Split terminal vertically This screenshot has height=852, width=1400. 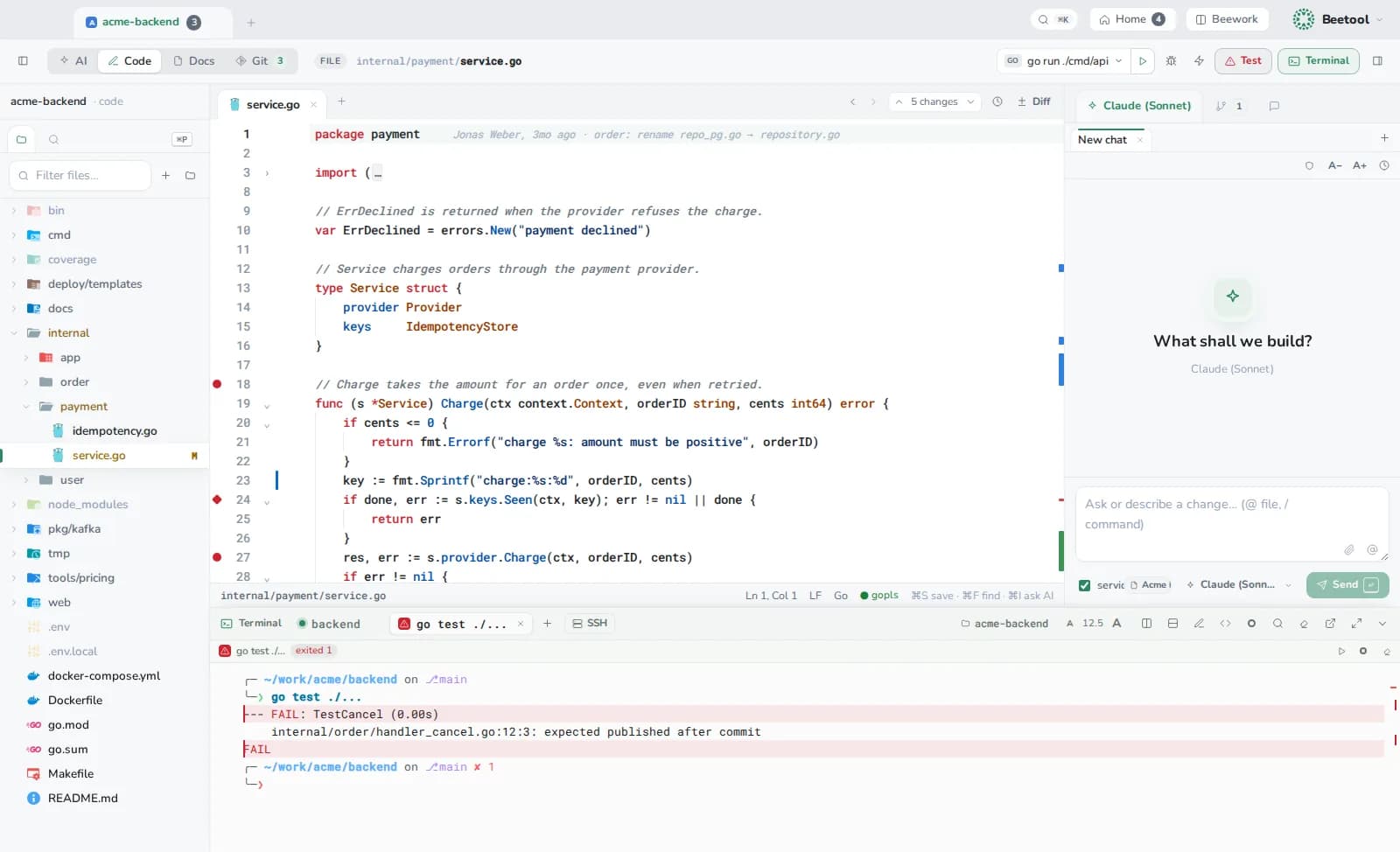1146,624
